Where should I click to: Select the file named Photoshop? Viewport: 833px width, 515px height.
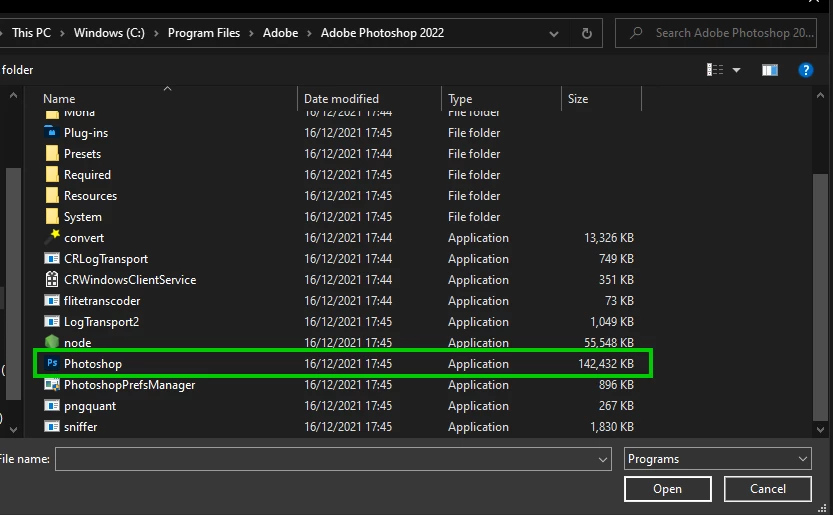(93, 364)
